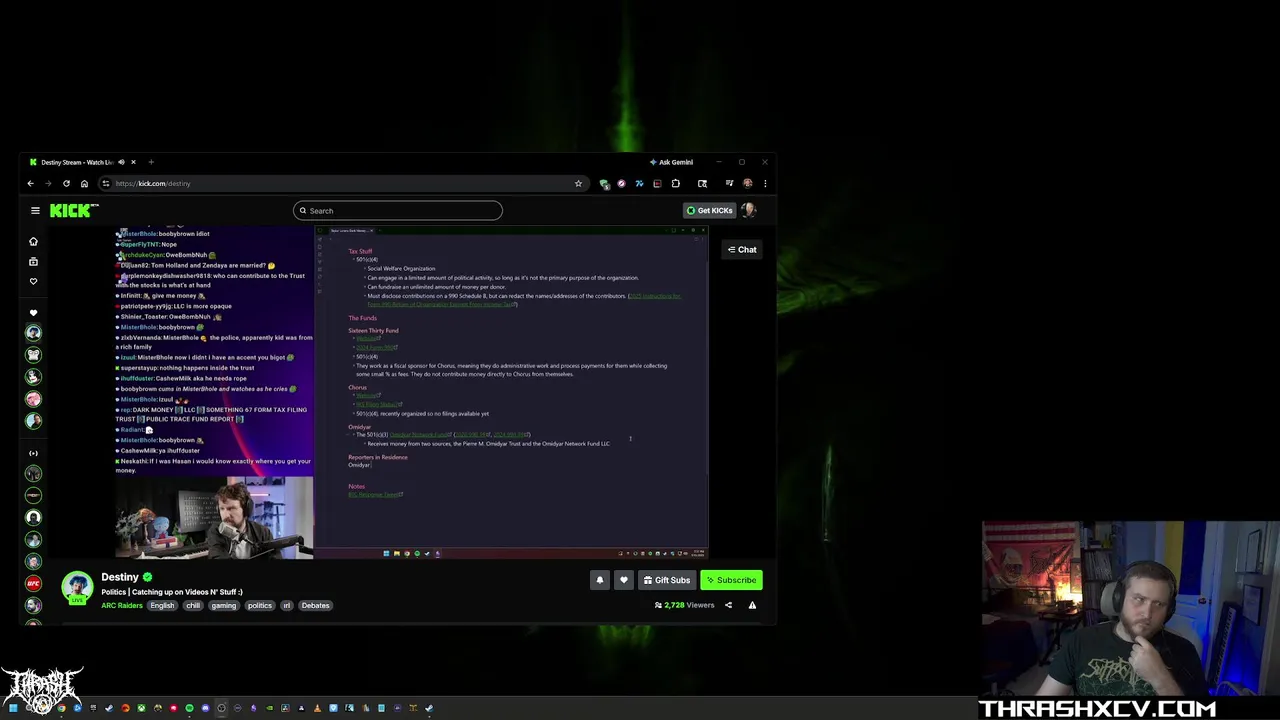Viewport: 1280px width, 720px height.
Task: Open Kick user avatar menu
Action: click(749, 210)
